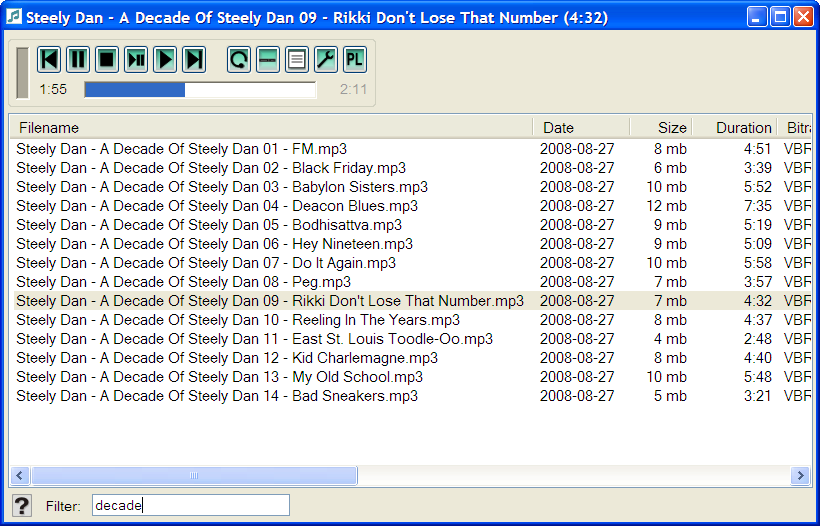The height and width of the screenshot is (526, 820).
Task: Sort list by Duration column header
Action: [734, 128]
